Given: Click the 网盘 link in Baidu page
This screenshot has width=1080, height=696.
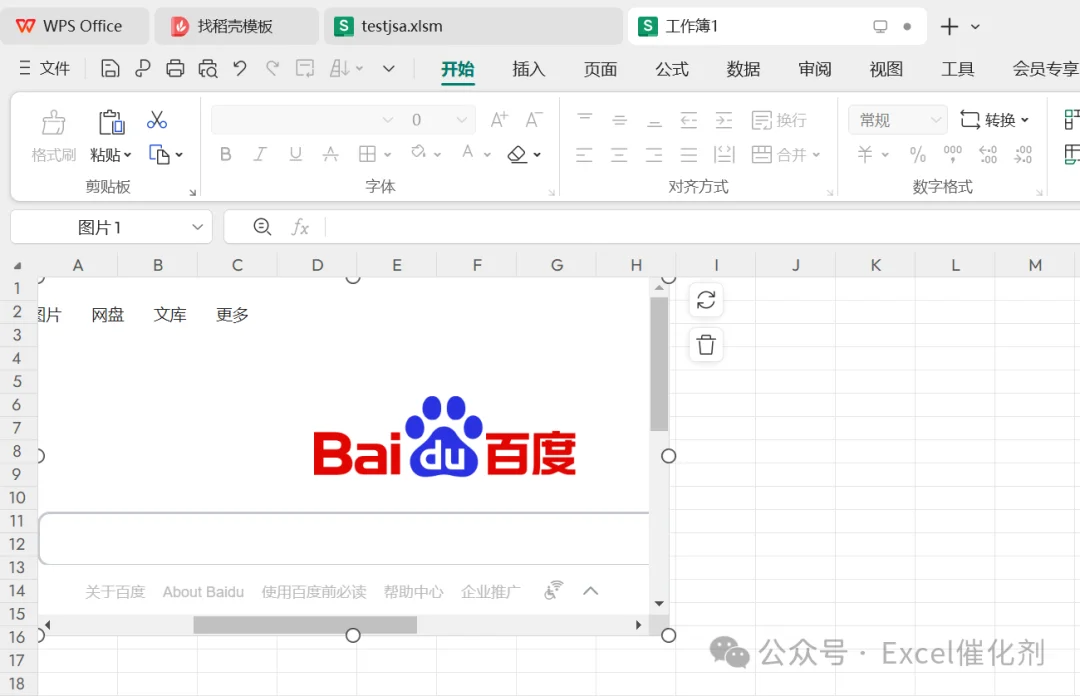Looking at the screenshot, I should pyautogui.click(x=107, y=315).
